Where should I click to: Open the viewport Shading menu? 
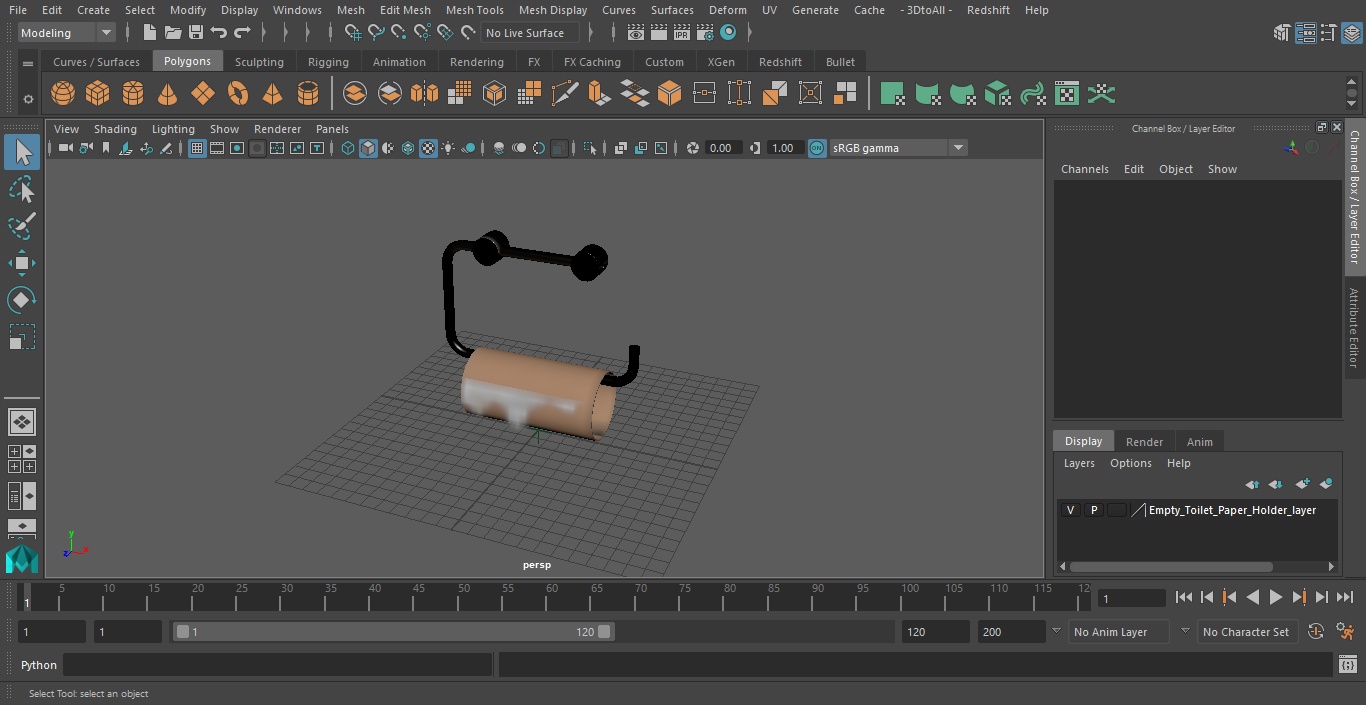pos(115,129)
